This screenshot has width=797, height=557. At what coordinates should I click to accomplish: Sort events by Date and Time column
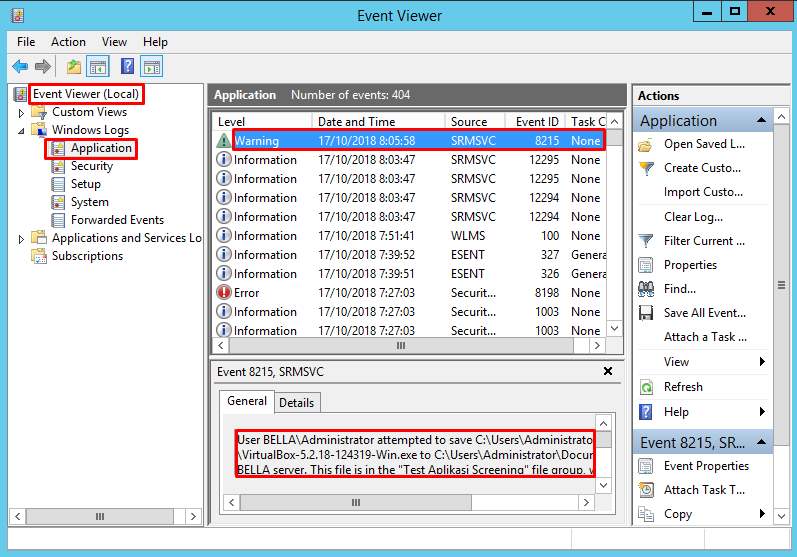[x=378, y=121]
